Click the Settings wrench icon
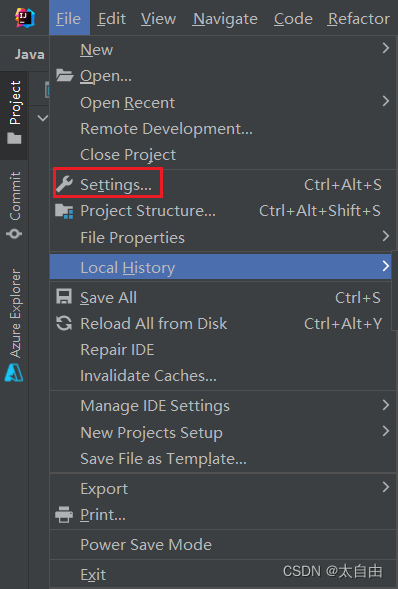 [64, 184]
